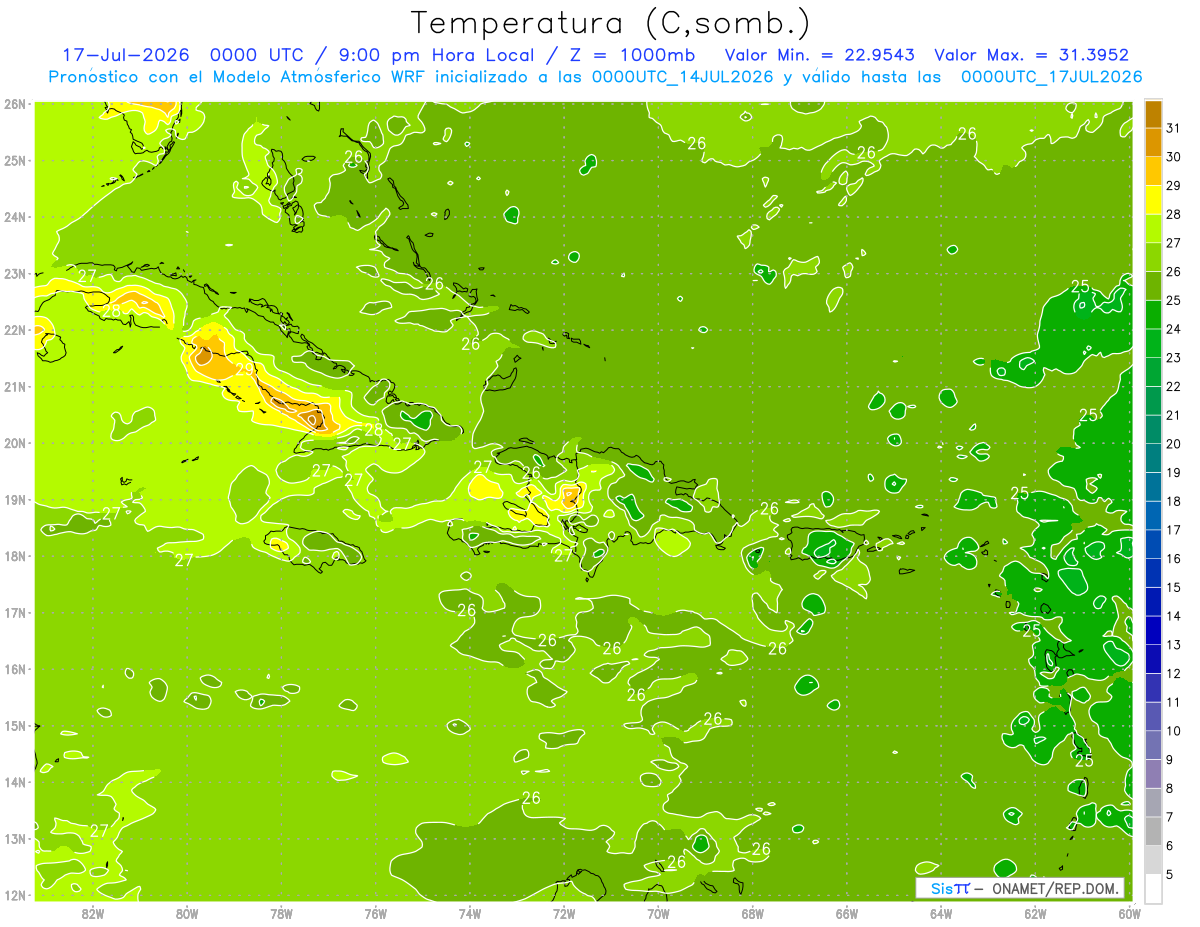Click the latitude axis label "18N"
This screenshot has height=927, width=1200.
pyautogui.click(x=15, y=556)
